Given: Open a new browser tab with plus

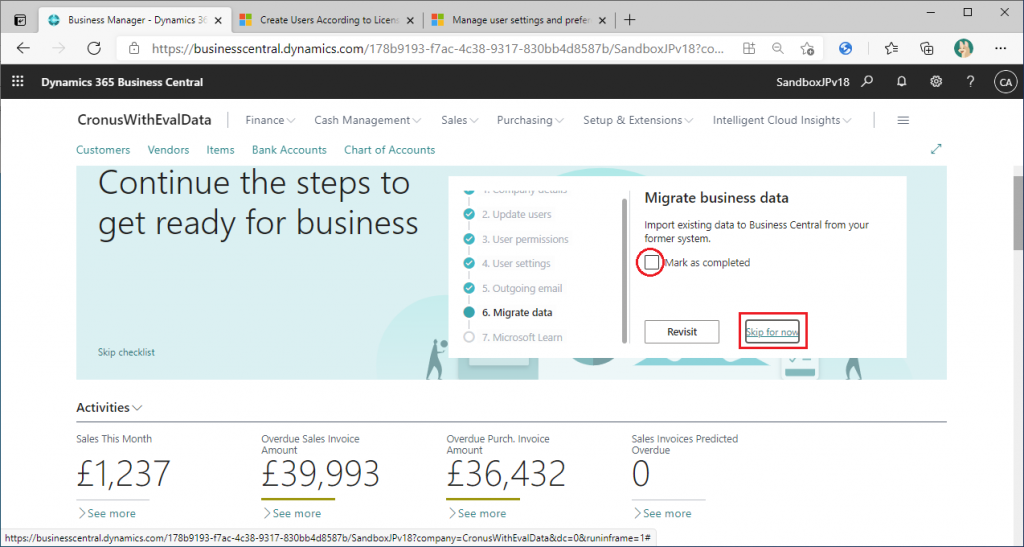Looking at the screenshot, I should point(630,20).
